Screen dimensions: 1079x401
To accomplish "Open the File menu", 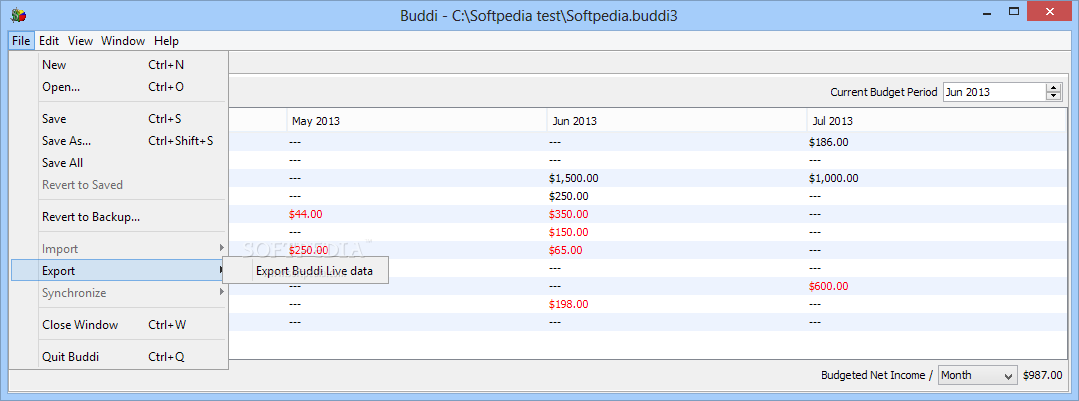I will click(x=21, y=41).
